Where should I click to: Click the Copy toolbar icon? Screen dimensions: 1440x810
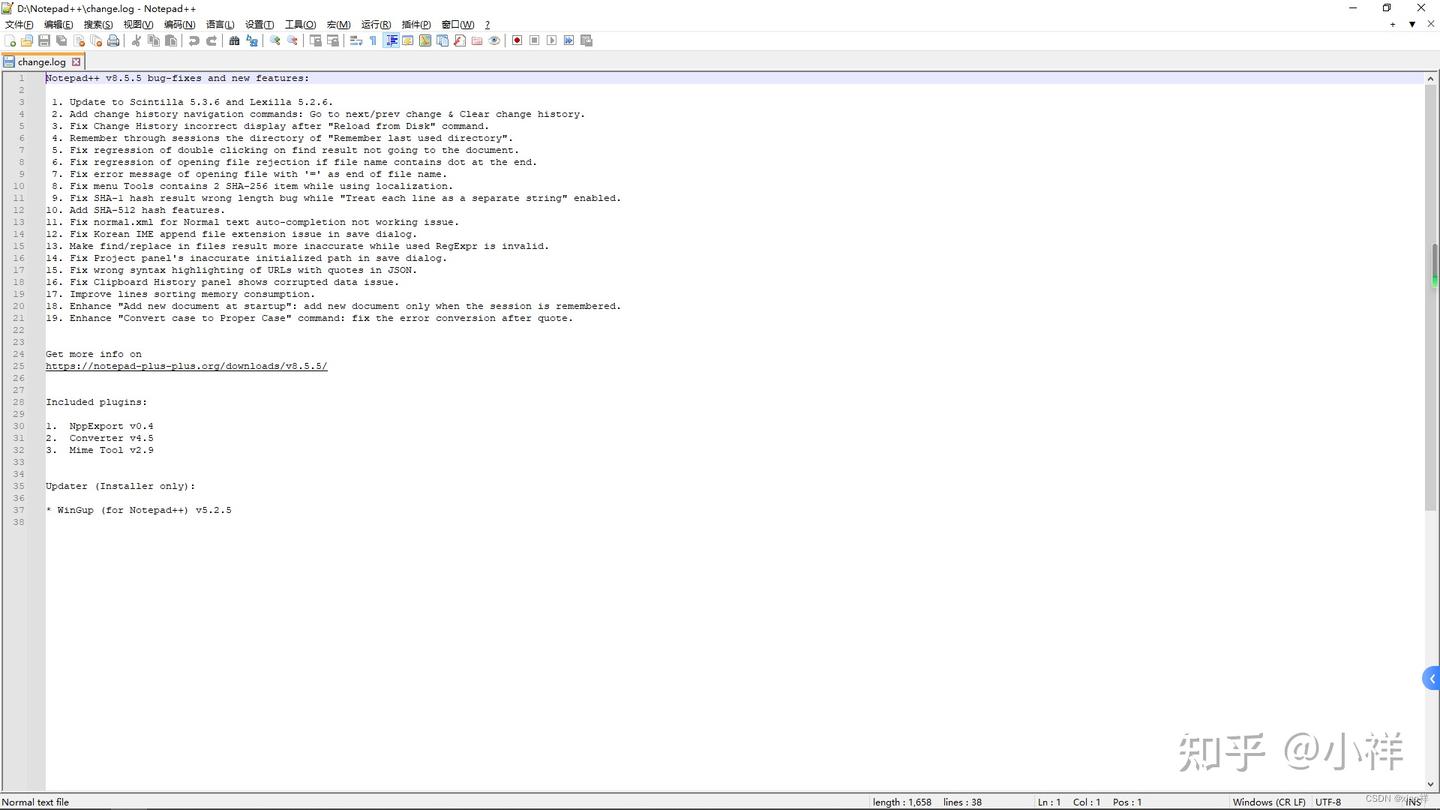(x=153, y=41)
